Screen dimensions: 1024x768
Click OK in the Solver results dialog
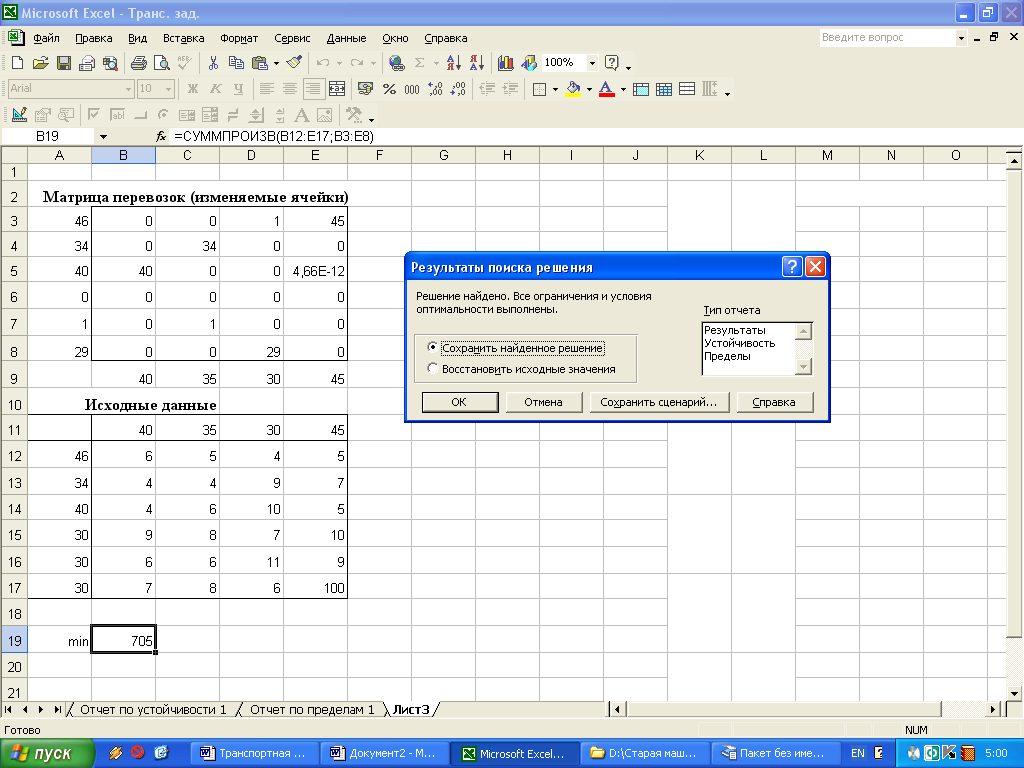[x=460, y=402]
